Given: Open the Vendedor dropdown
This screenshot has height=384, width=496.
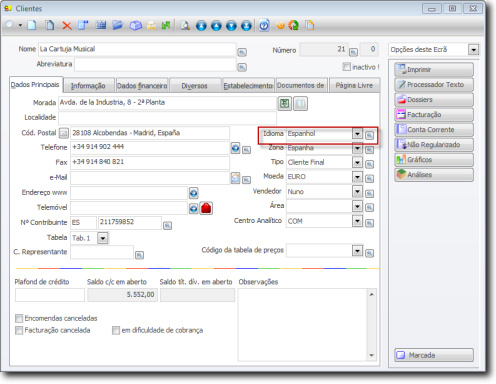Looking at the screenshot, I should [357, 192].
